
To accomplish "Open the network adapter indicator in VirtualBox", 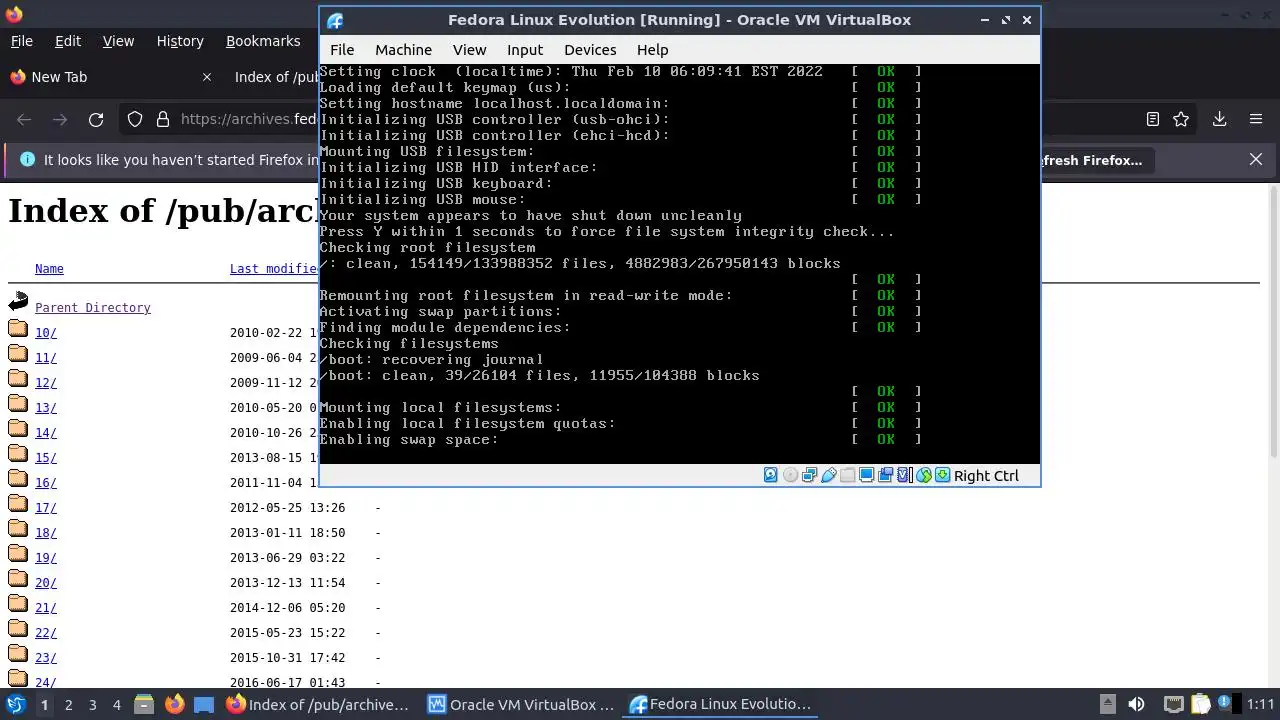I will tap(809, 475).
